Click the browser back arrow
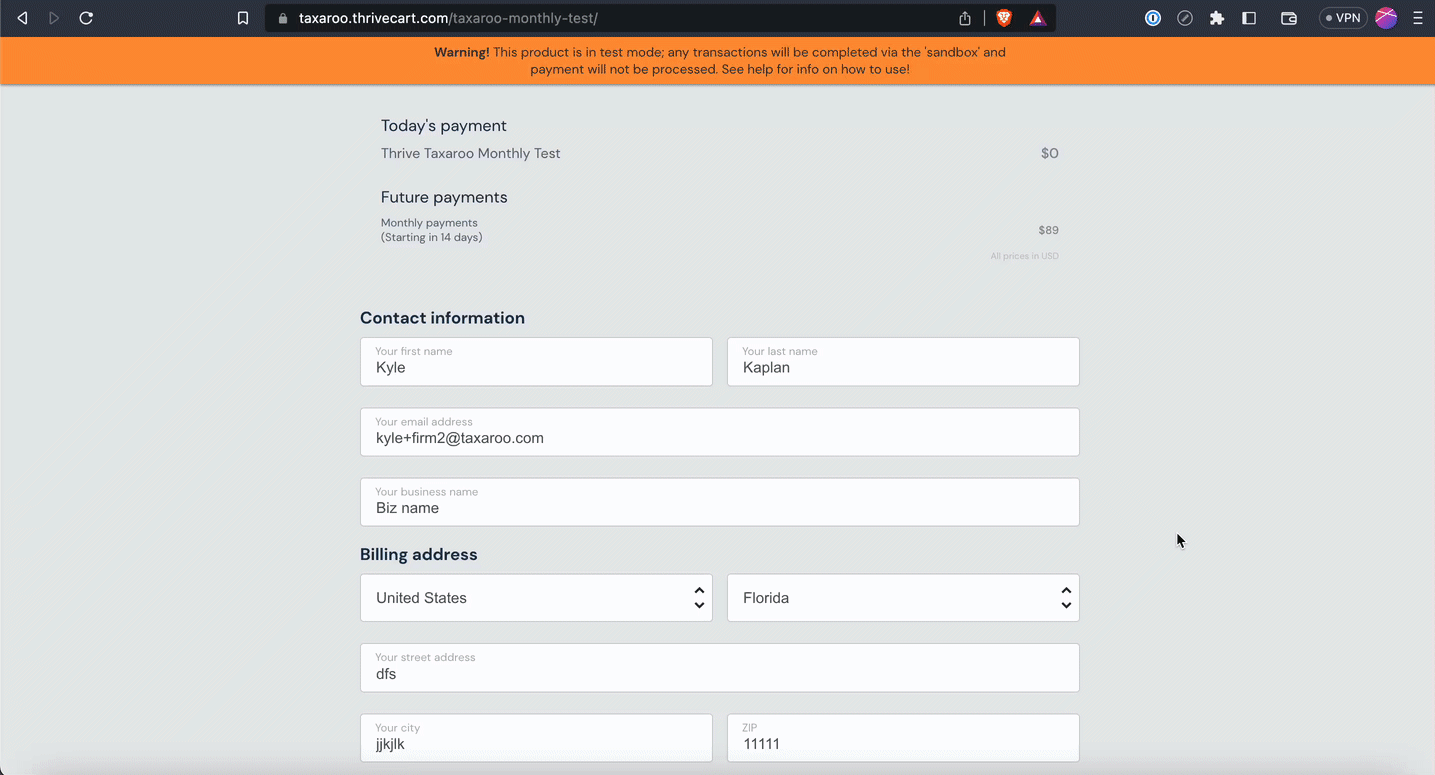Screen dimensions: 1435x775 22,18
